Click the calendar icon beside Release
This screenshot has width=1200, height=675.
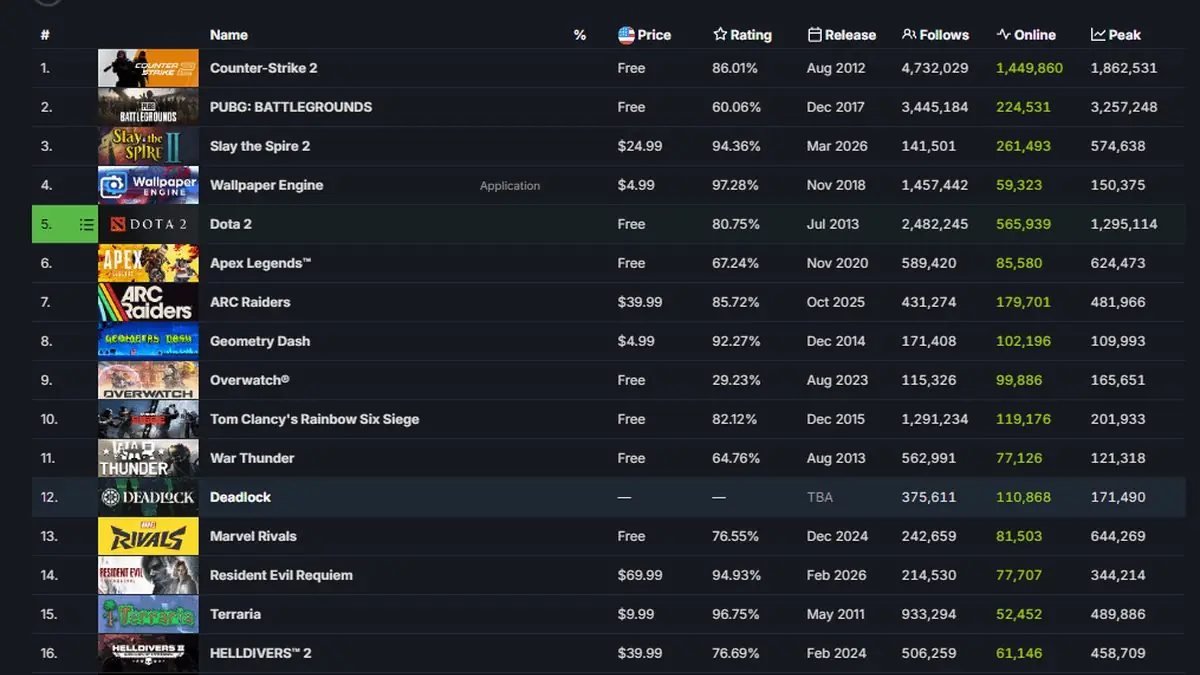pyautogui.click(x=815, y=35)
